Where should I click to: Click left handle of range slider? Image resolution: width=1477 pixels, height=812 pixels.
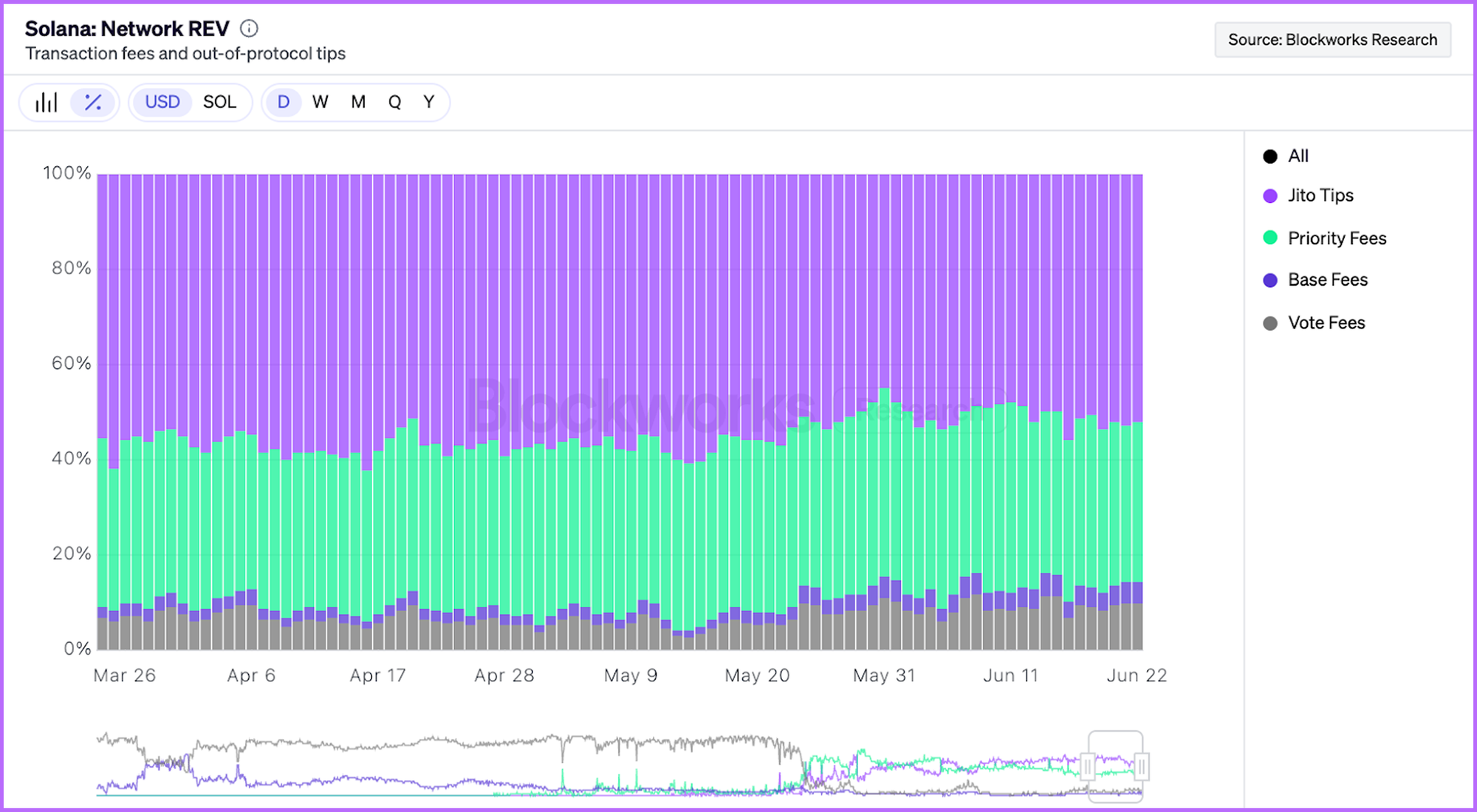1088,766
